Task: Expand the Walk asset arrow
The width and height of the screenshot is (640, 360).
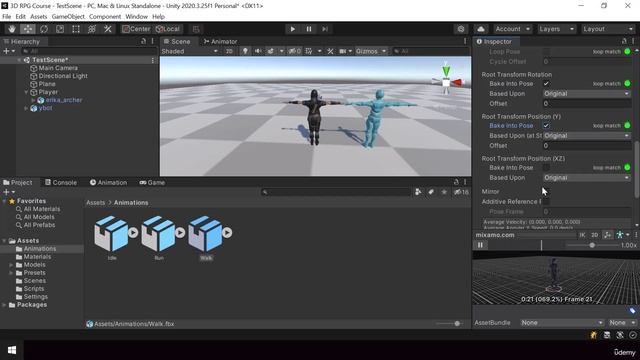Action: [227, 233]
